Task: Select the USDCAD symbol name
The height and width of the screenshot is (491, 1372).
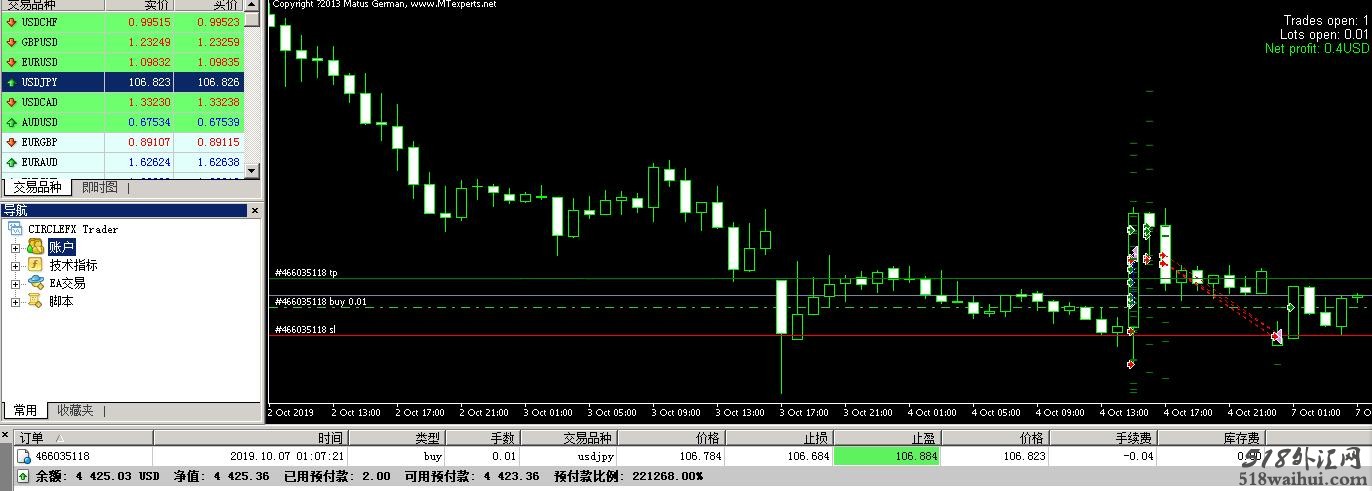Action: [x=39, y=102]
